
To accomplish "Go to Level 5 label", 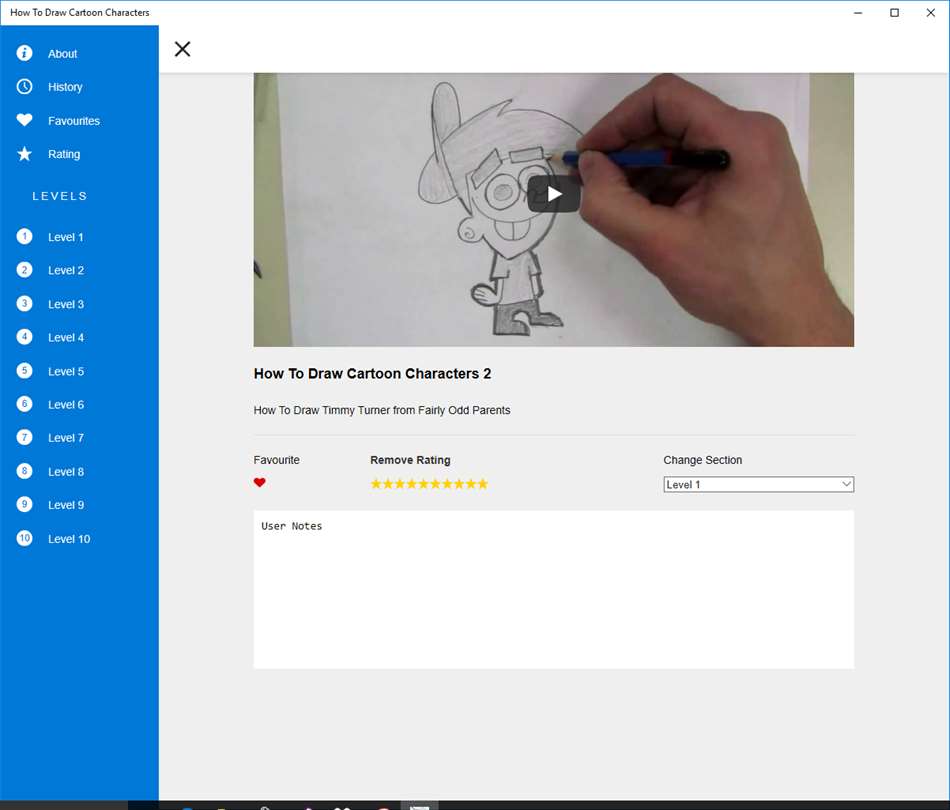I will 65,372.
